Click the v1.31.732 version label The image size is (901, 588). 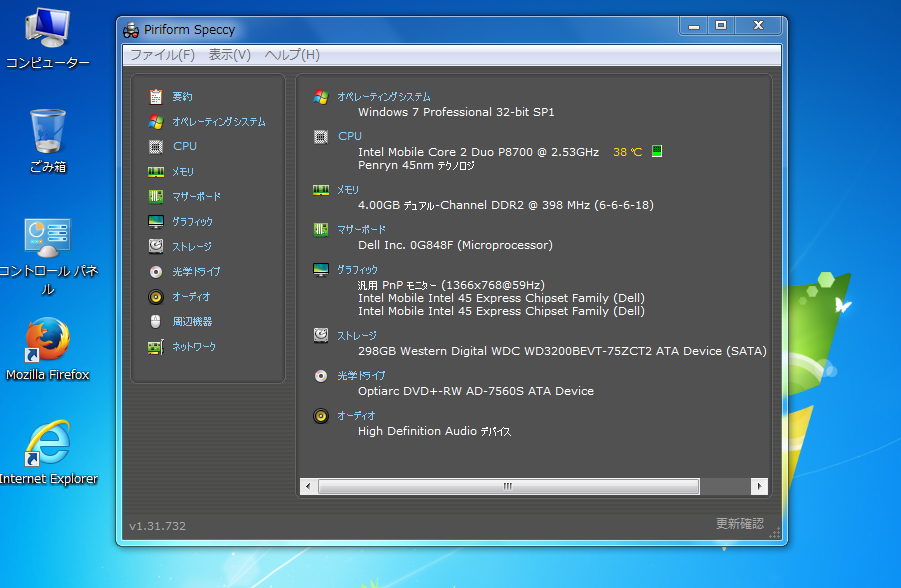157,526
